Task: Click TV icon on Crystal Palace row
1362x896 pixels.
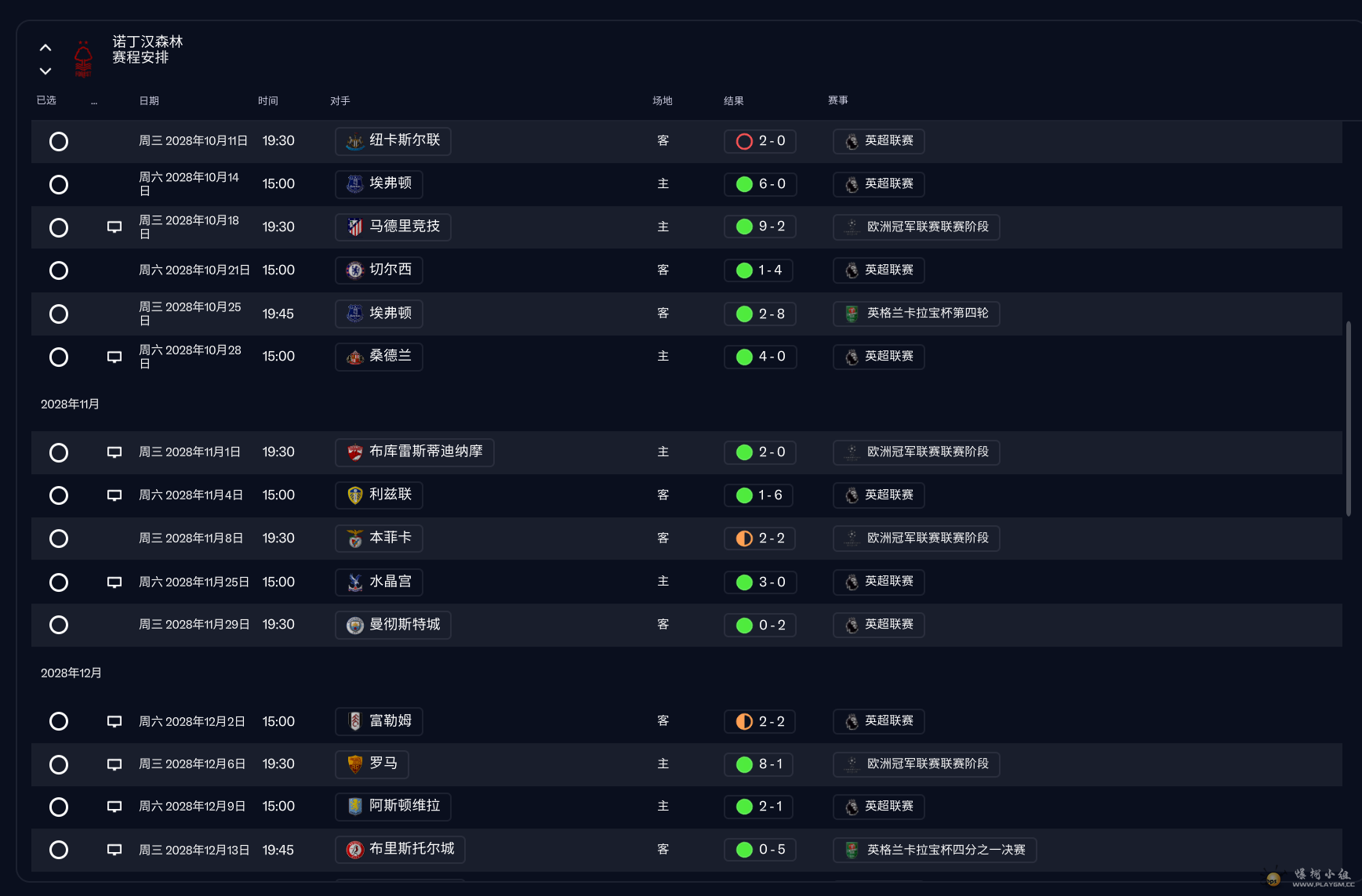Action: point(114,582)
